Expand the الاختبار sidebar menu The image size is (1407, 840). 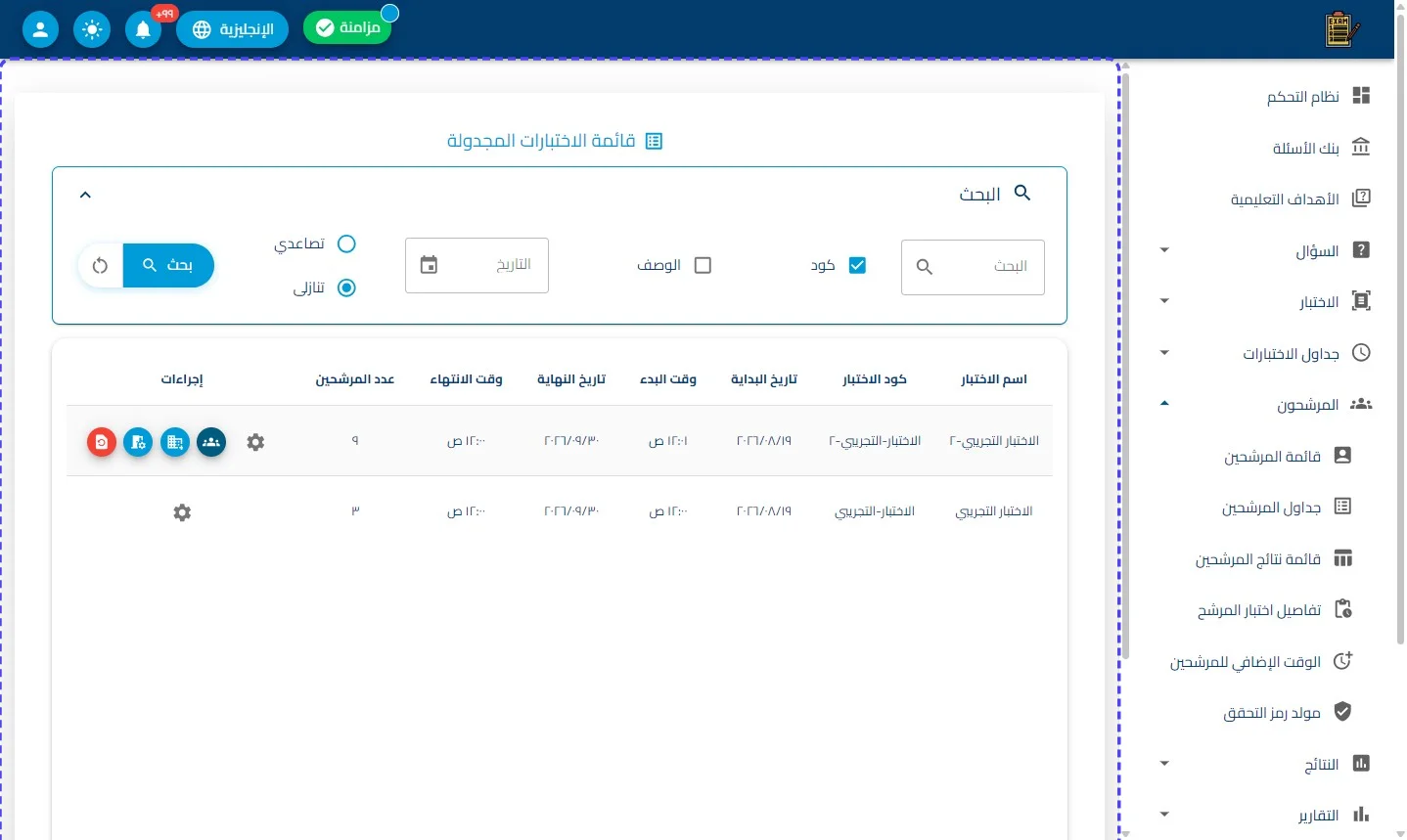tap(1164, 301)
